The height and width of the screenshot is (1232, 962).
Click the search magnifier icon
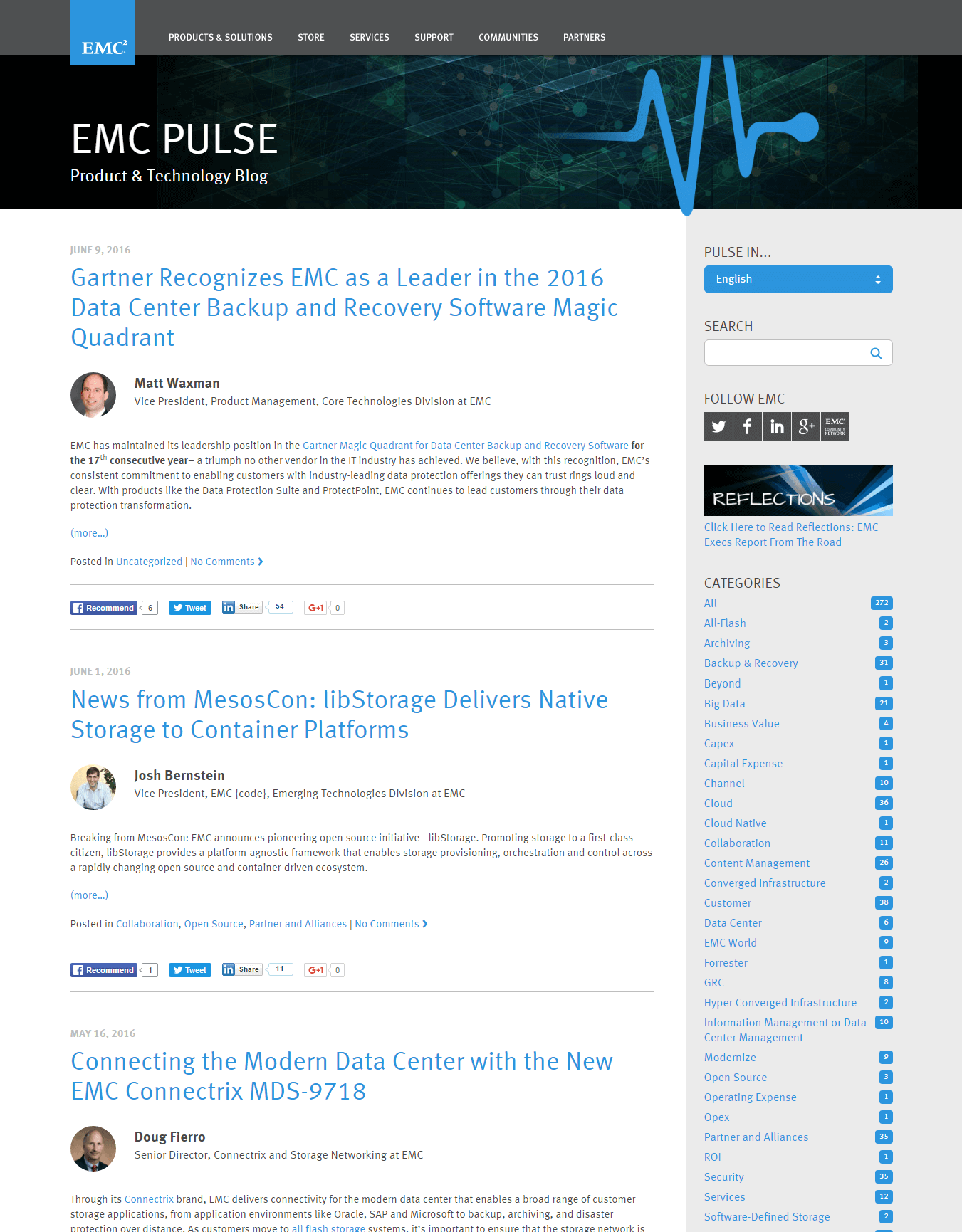(x=876, y=353)
